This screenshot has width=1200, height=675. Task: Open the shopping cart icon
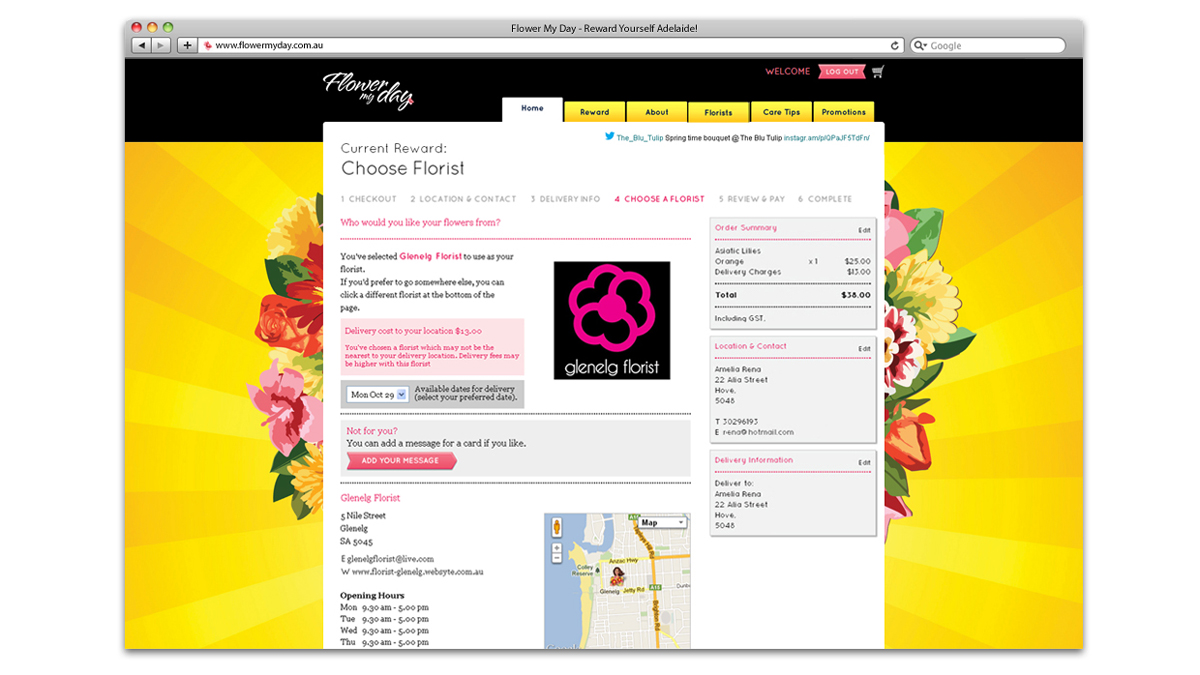(x=878, y=72)
